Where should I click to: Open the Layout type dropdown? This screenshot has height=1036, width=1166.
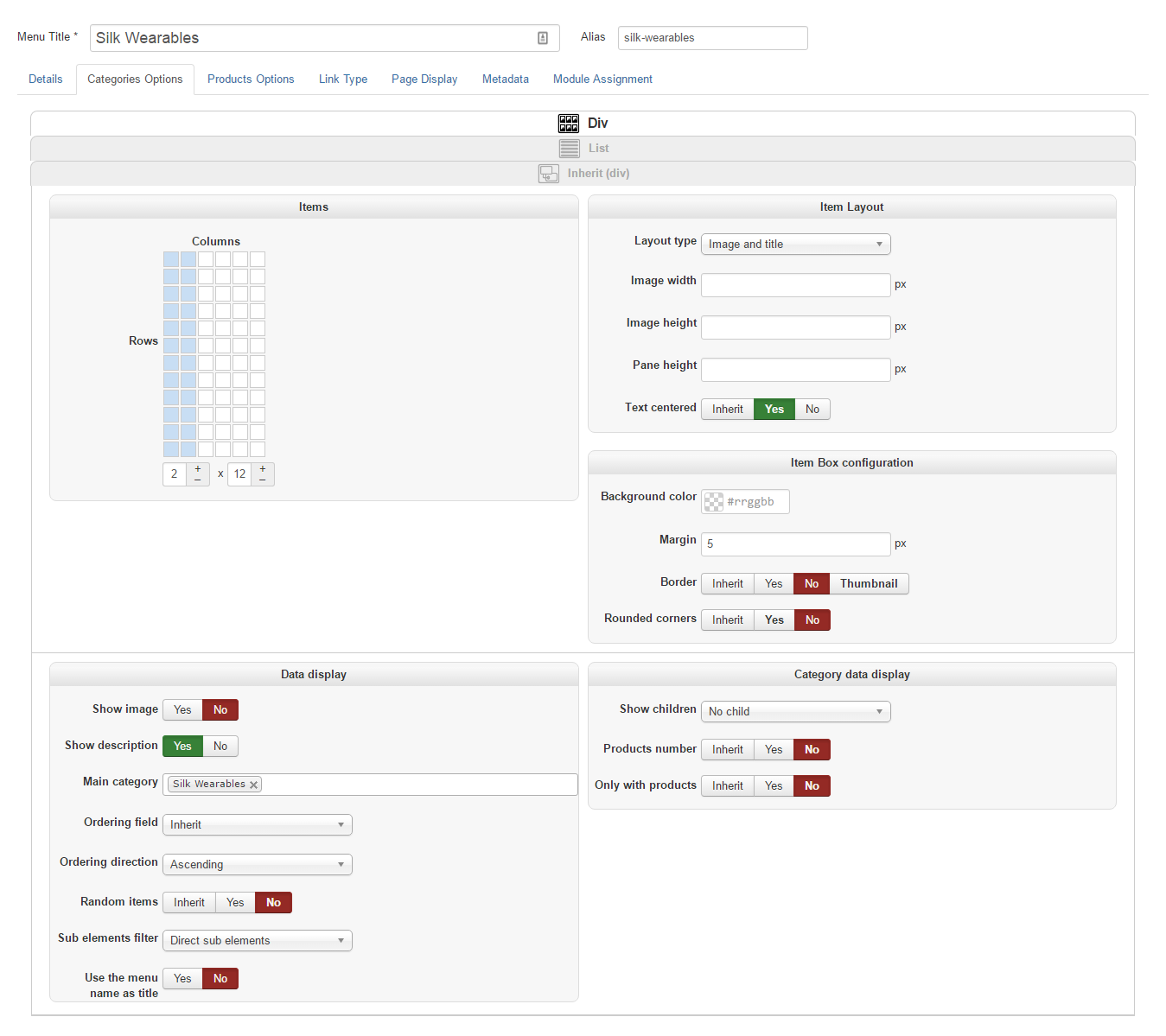[x=796, y=245]
